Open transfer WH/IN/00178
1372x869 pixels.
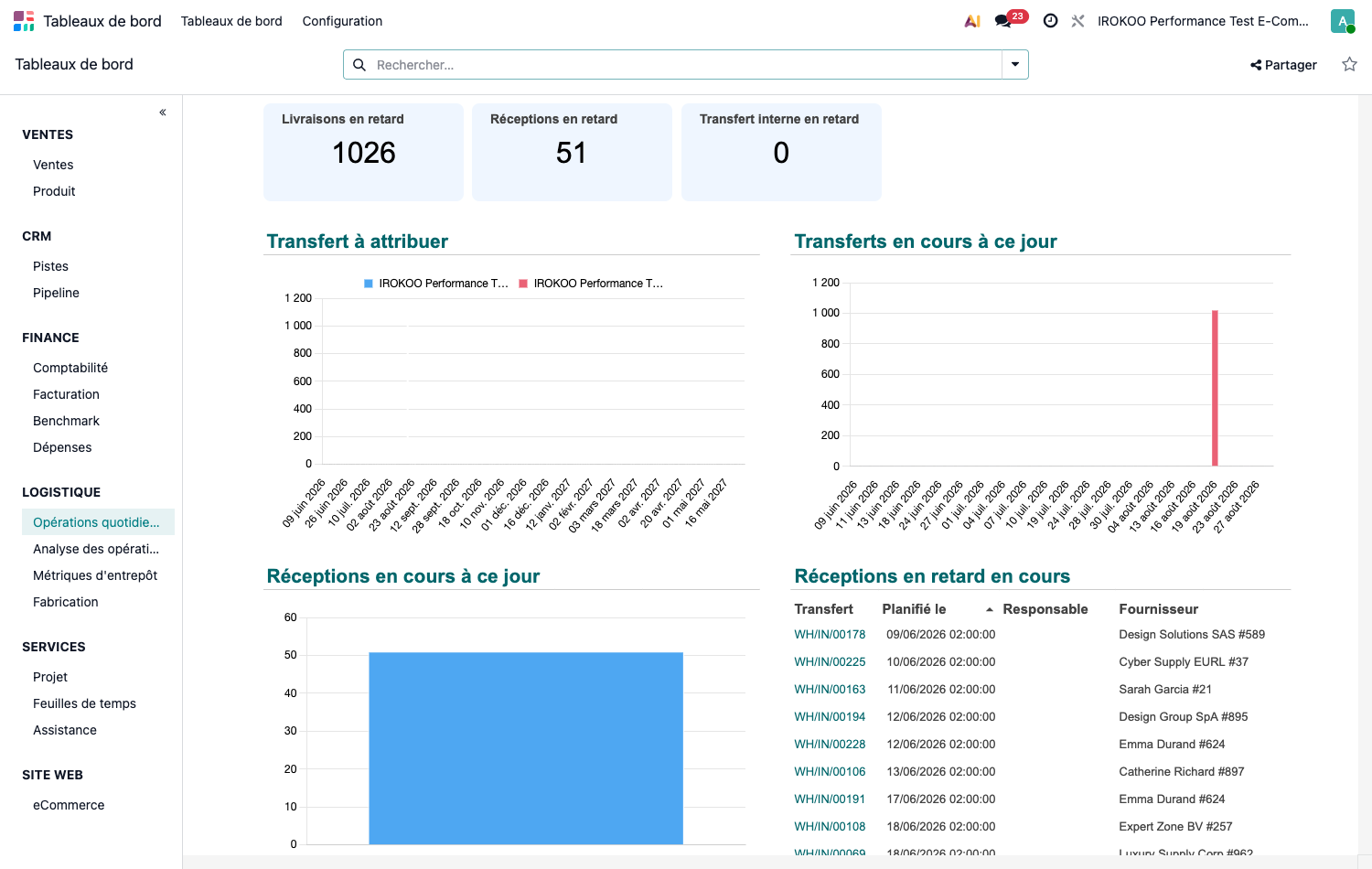coord(830,634)
